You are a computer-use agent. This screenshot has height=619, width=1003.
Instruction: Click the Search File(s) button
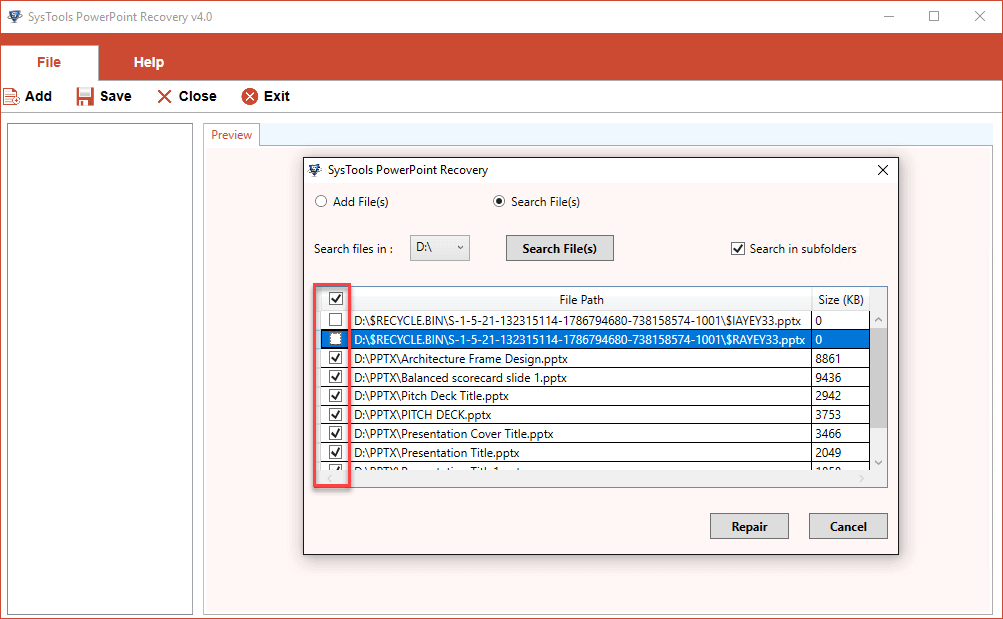560,248
